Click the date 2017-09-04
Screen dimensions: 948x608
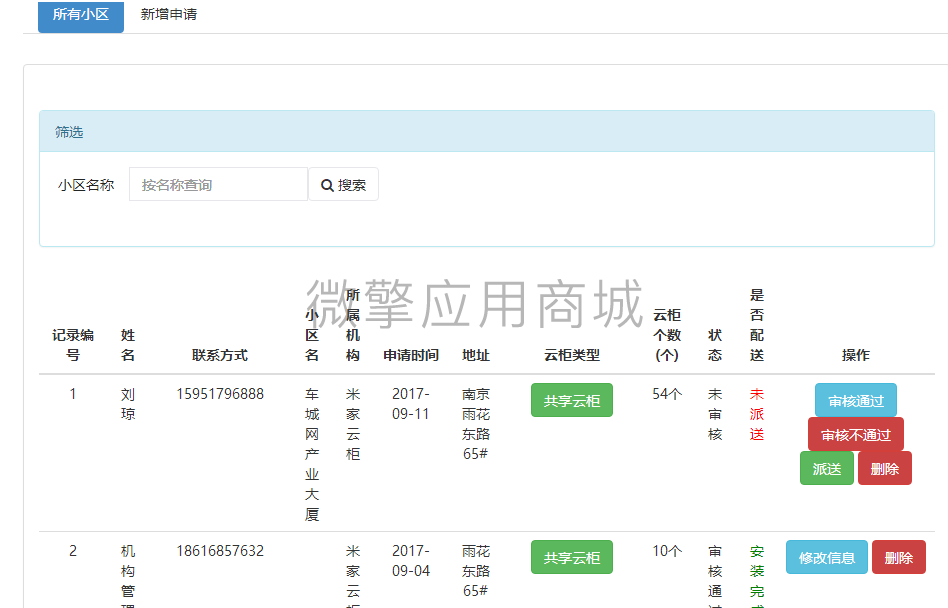coord(411,561)
